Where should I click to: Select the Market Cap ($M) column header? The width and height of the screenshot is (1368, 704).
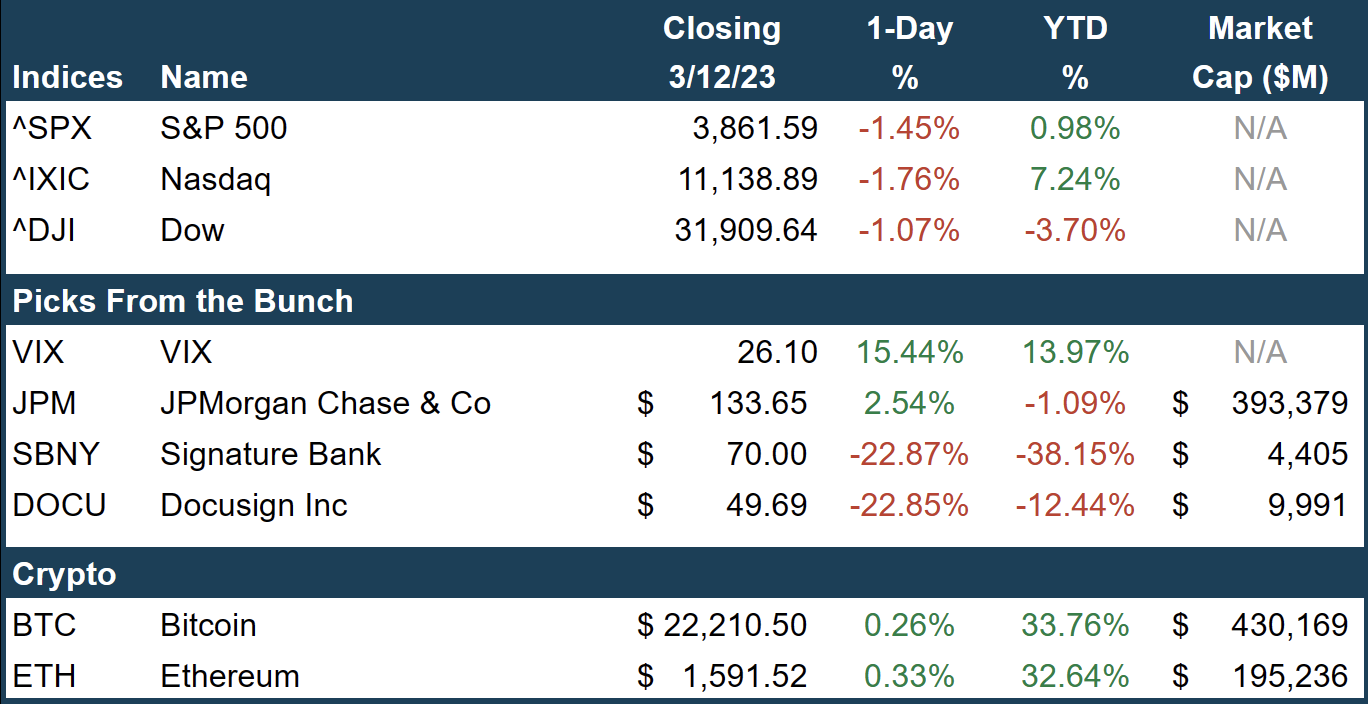1260,53
